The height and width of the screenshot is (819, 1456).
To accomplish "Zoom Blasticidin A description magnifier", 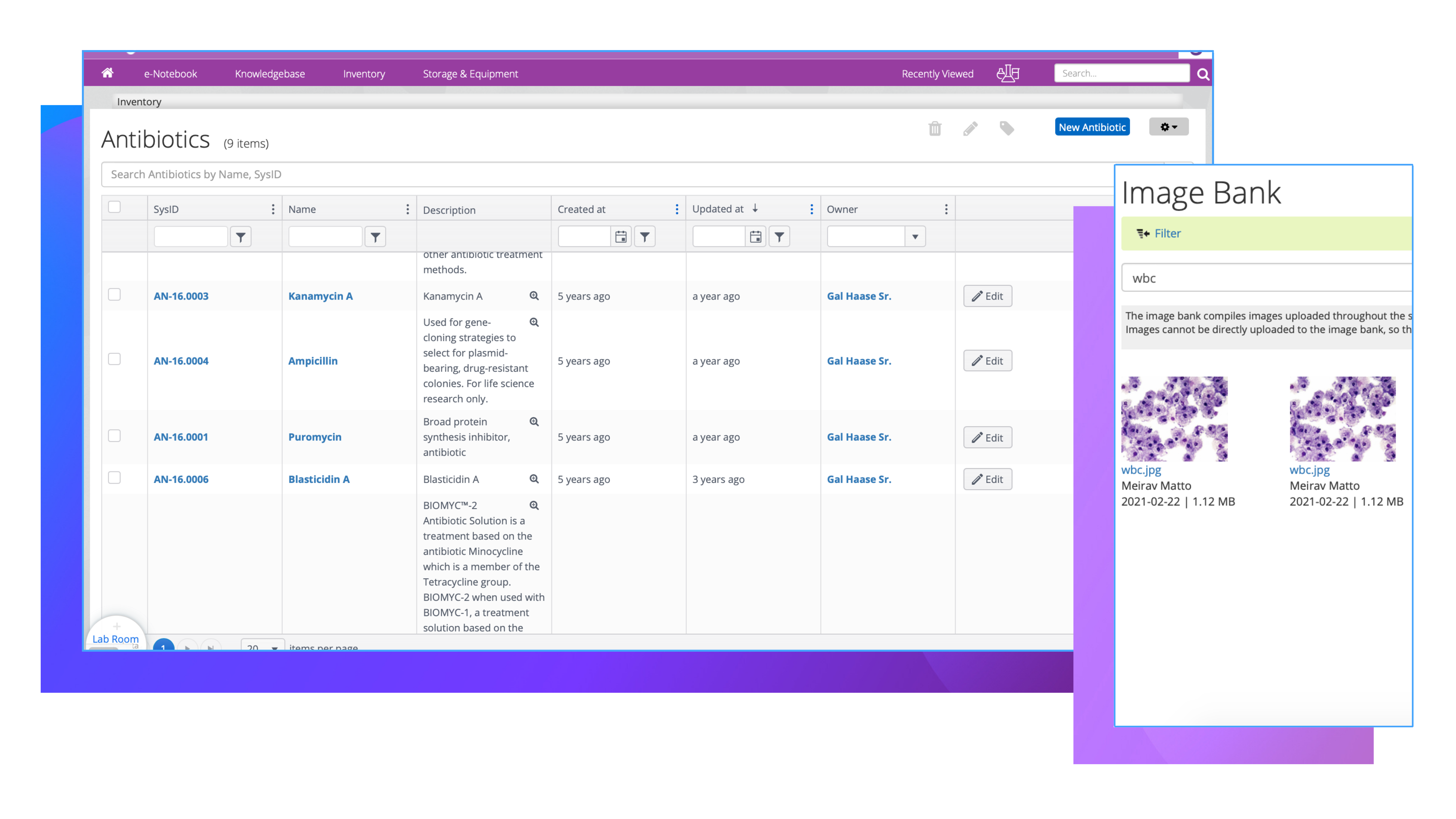I will (534, 479).
